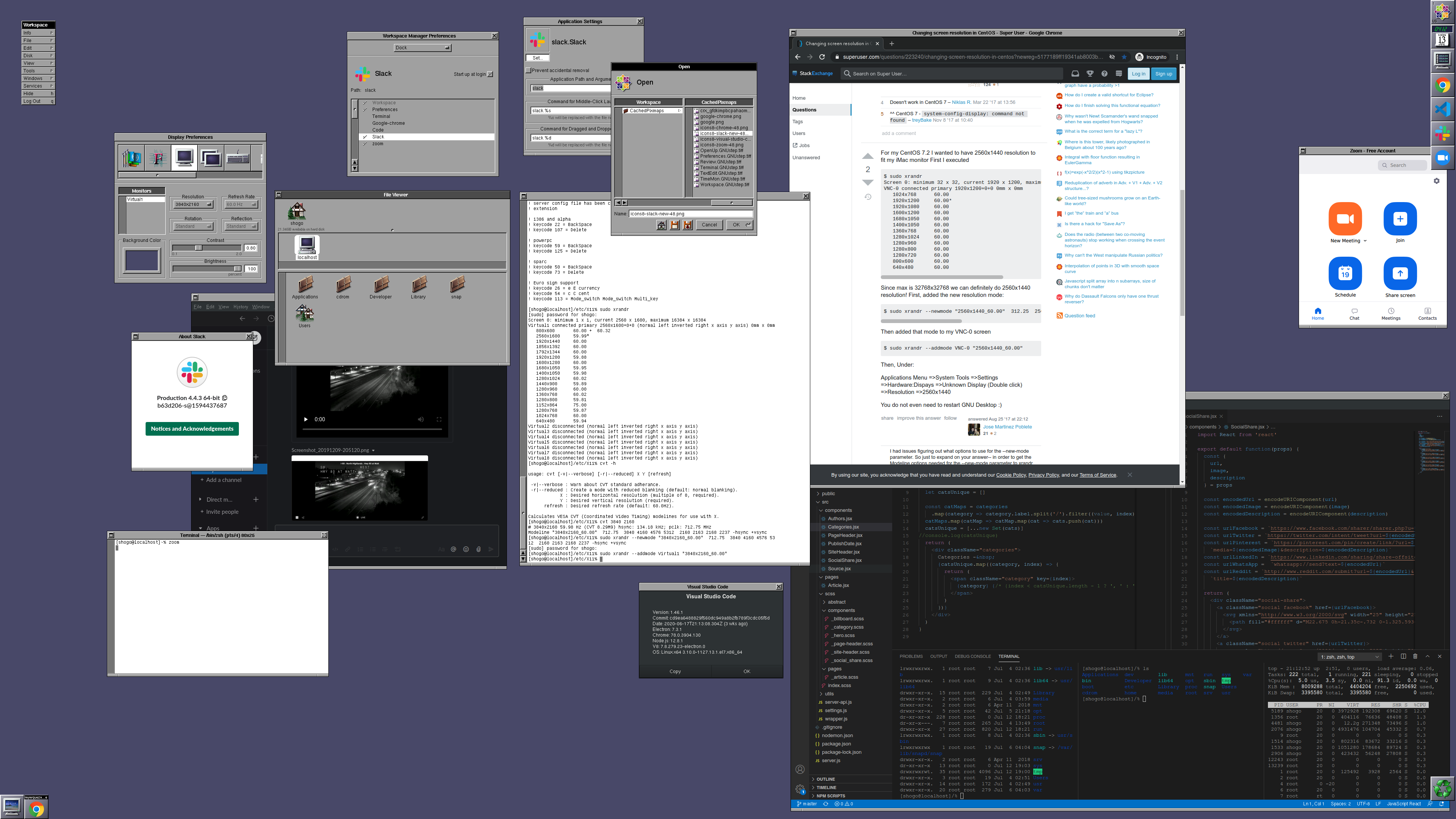Screen dimensions: 1456x819
Task: Enable Prevent accidental removal checkbox
Action: pos(529,71)
